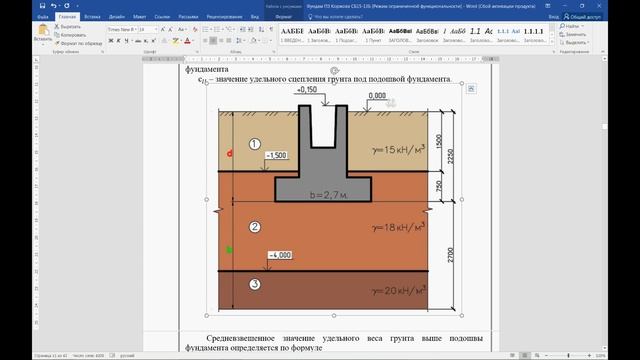Viewport: 640px width, 360px height.
Task: Apply the bulleted list
Action: point(206,29)
